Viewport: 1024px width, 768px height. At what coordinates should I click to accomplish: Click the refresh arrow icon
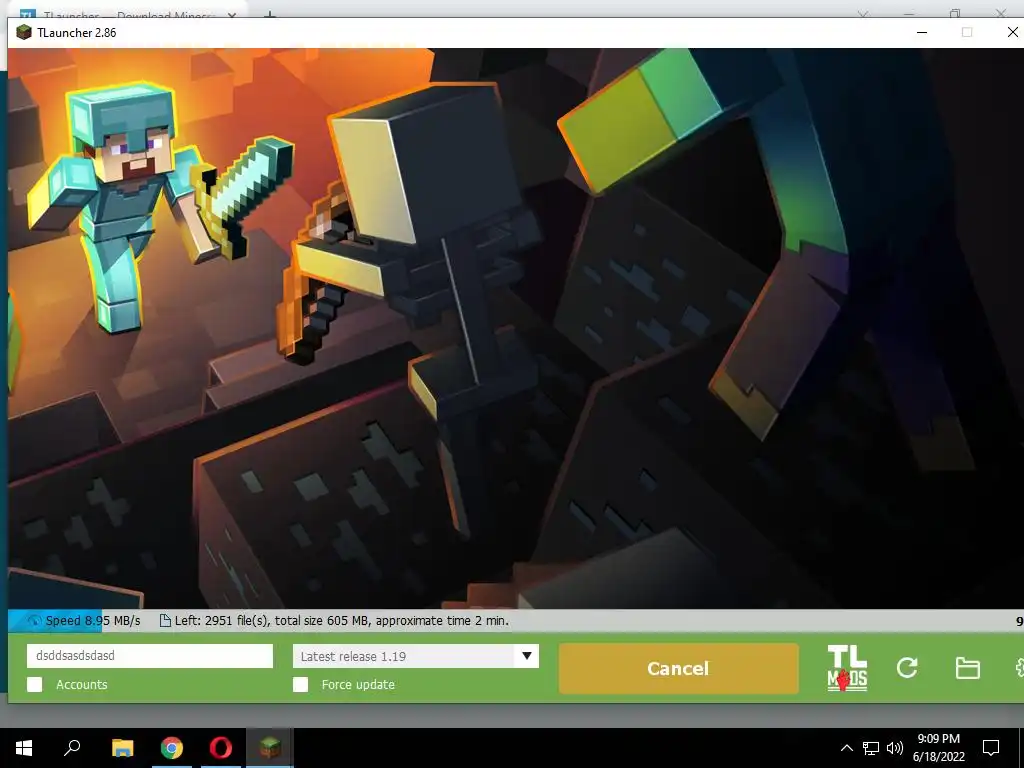(x=907, y=667)
